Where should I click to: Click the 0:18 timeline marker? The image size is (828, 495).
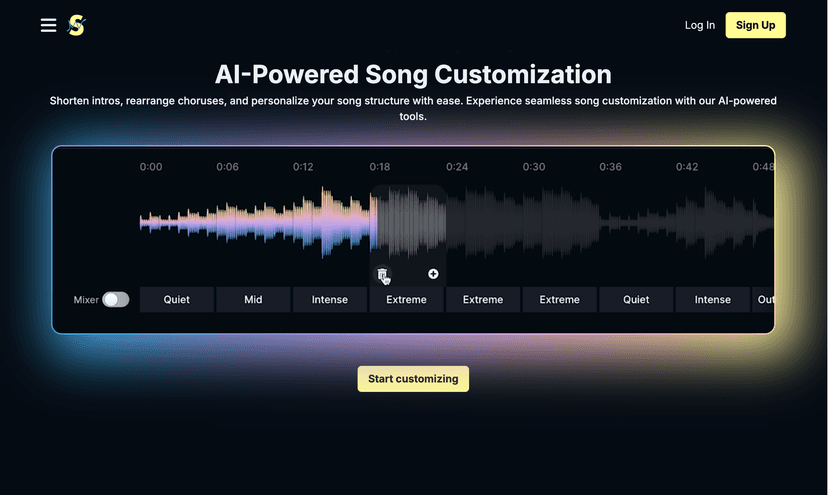[380, 167]
